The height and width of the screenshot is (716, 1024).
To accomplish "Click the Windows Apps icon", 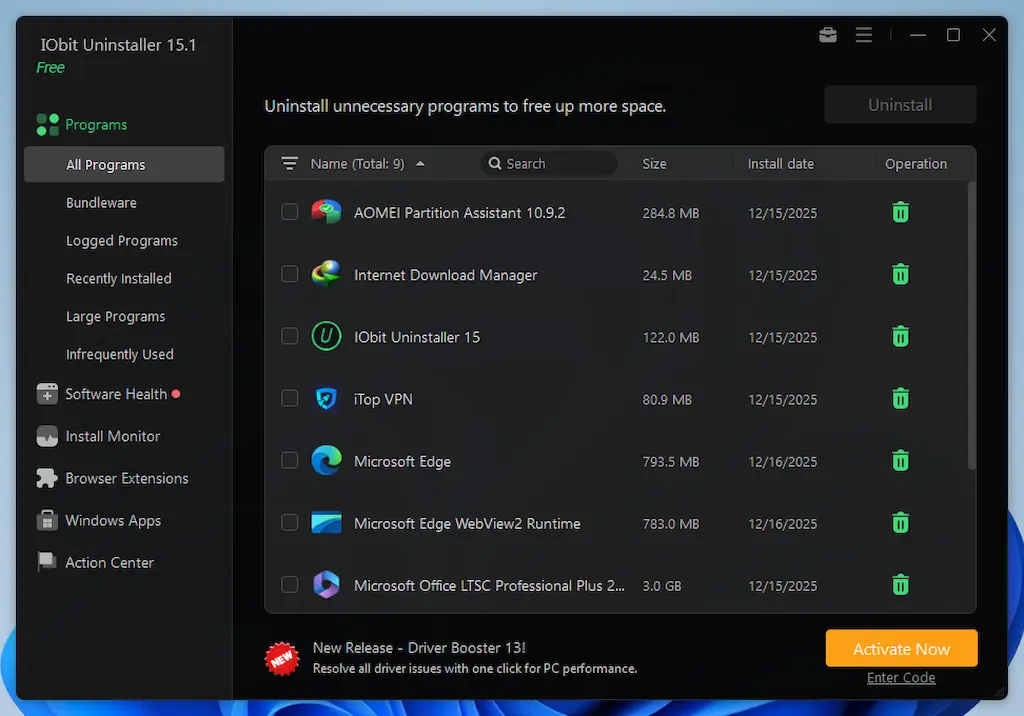I will [47, 520].
